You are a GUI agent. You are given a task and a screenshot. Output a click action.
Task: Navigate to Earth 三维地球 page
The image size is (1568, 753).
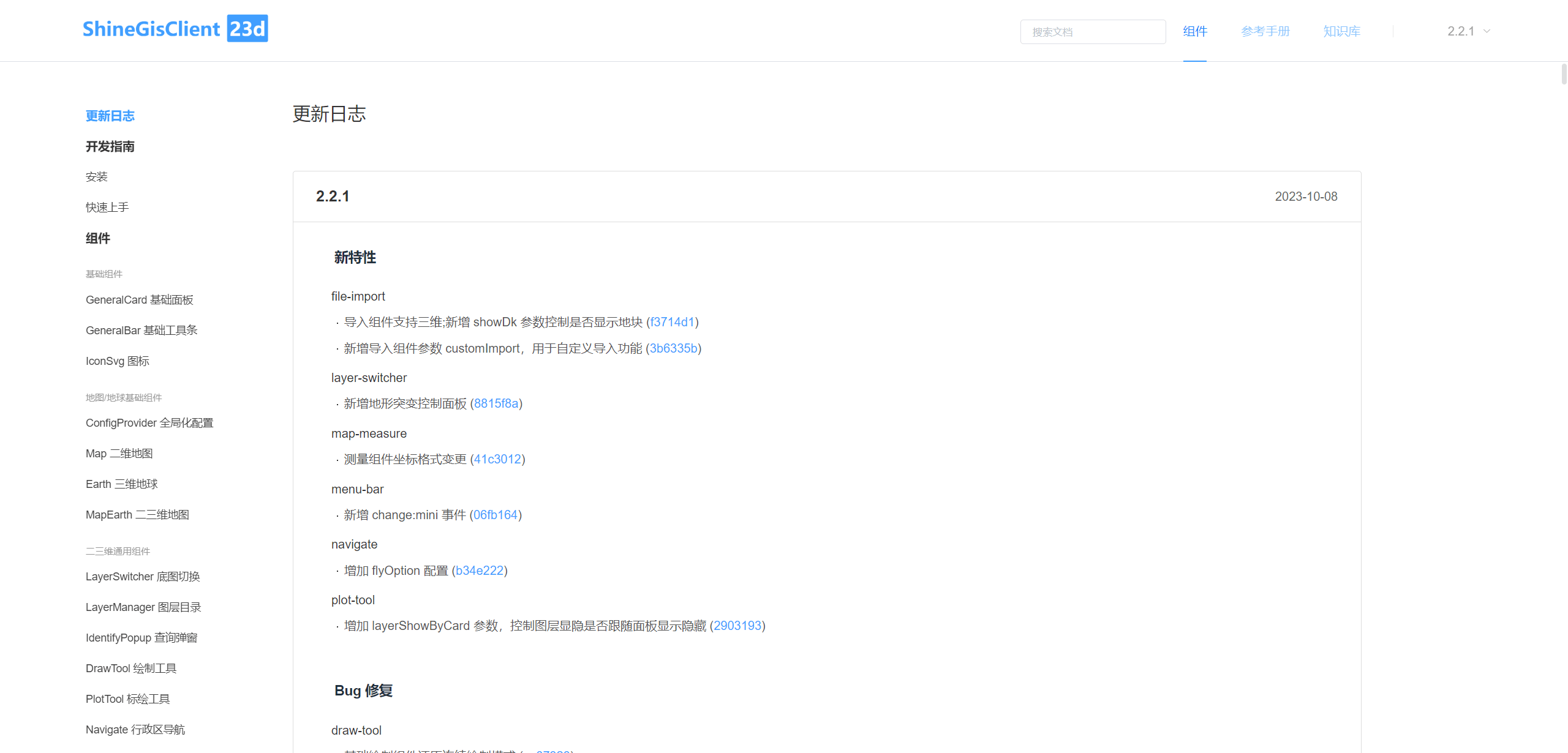tap(122, 484)
